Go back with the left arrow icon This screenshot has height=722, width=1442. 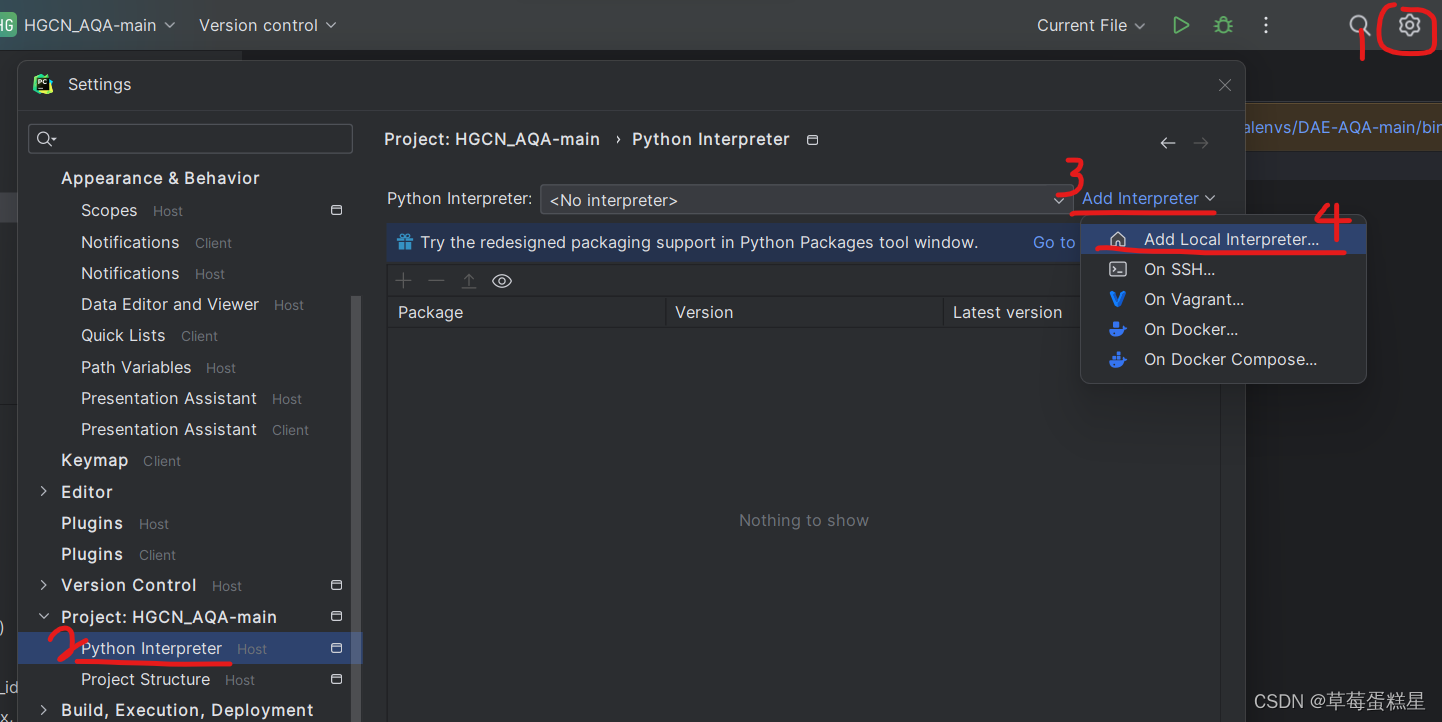pyautogui.click(x=1167, y=143)
